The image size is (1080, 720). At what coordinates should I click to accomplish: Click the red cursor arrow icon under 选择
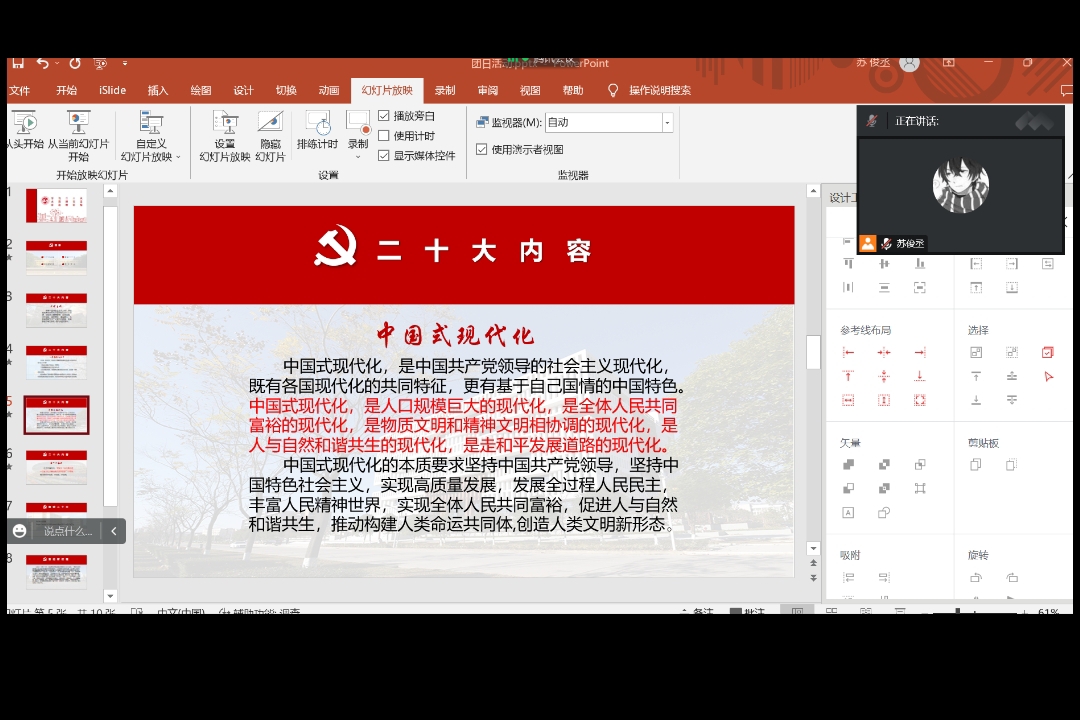coord(1048,377)
